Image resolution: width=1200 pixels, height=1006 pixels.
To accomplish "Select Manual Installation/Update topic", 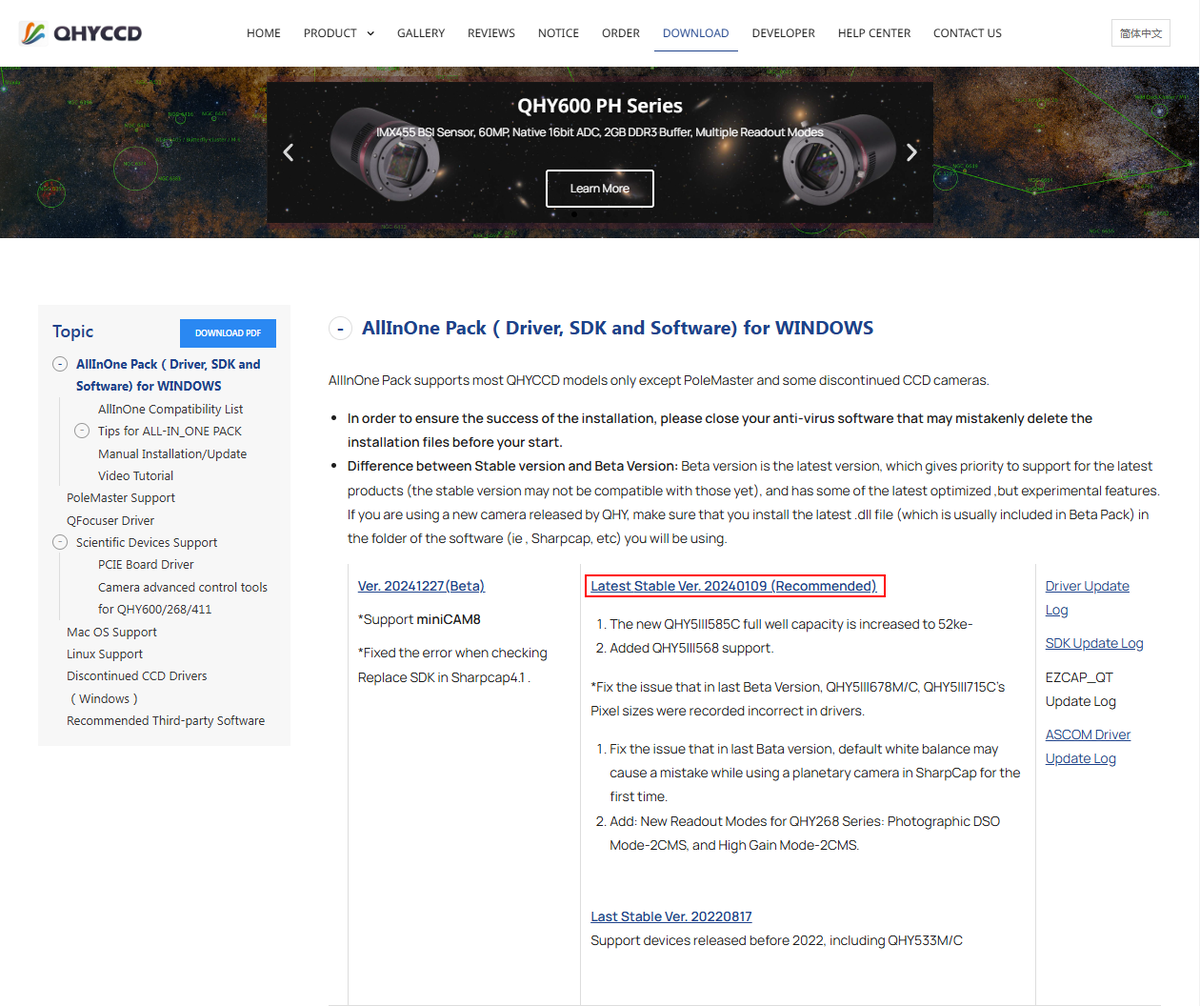I will coord(172,454).
